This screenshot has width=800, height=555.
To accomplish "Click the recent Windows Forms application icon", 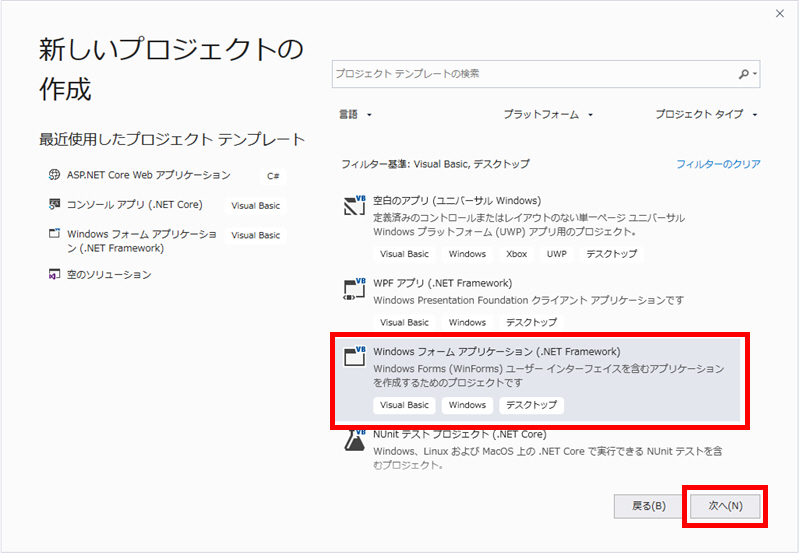I will click(x=54, y=234).
